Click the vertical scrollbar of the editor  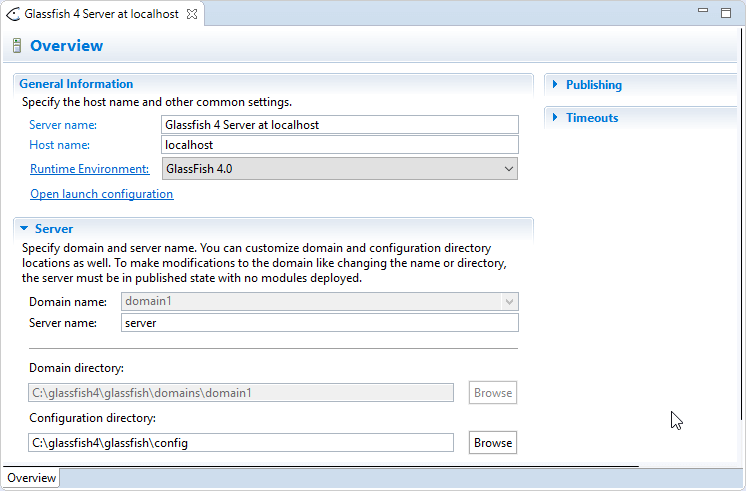[741, 224]
